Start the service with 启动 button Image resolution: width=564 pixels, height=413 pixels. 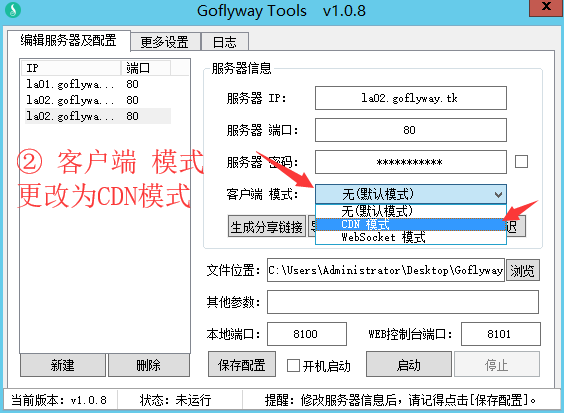click(x=409, y=364)
